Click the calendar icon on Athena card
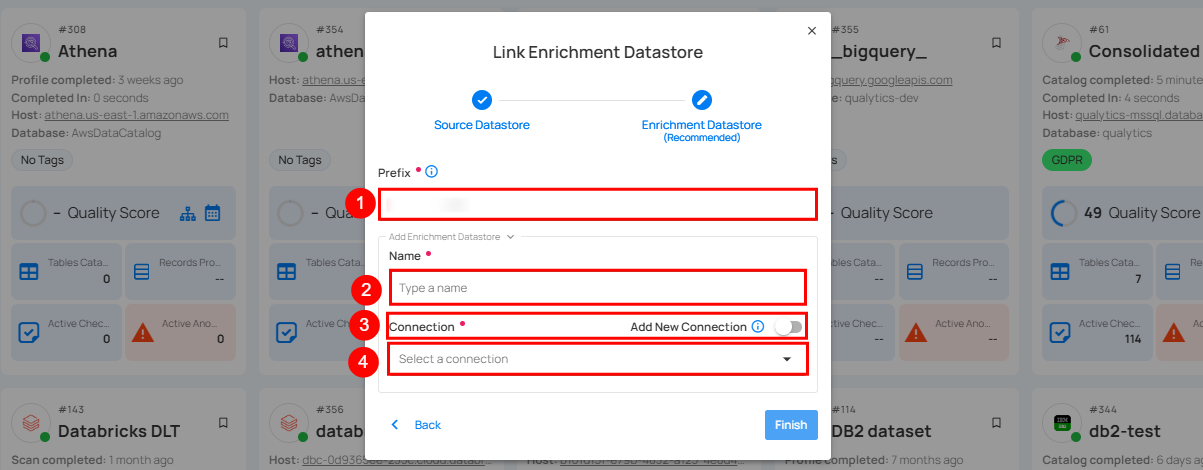Viewport: 1203px width, 470px height. [212, 213]
